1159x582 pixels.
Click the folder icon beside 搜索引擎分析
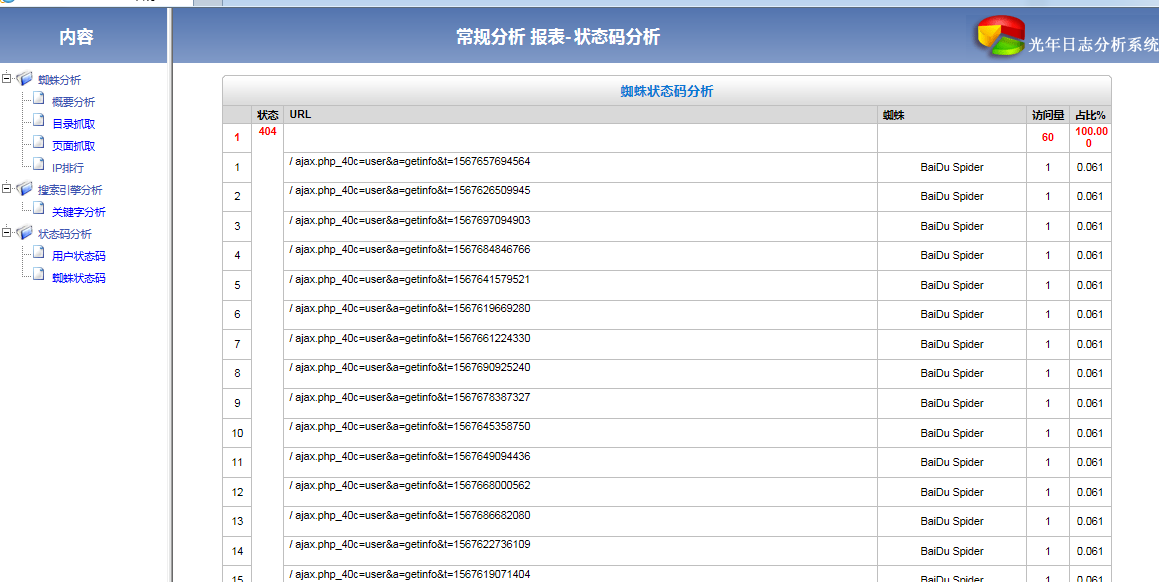(x=25, y=189)
